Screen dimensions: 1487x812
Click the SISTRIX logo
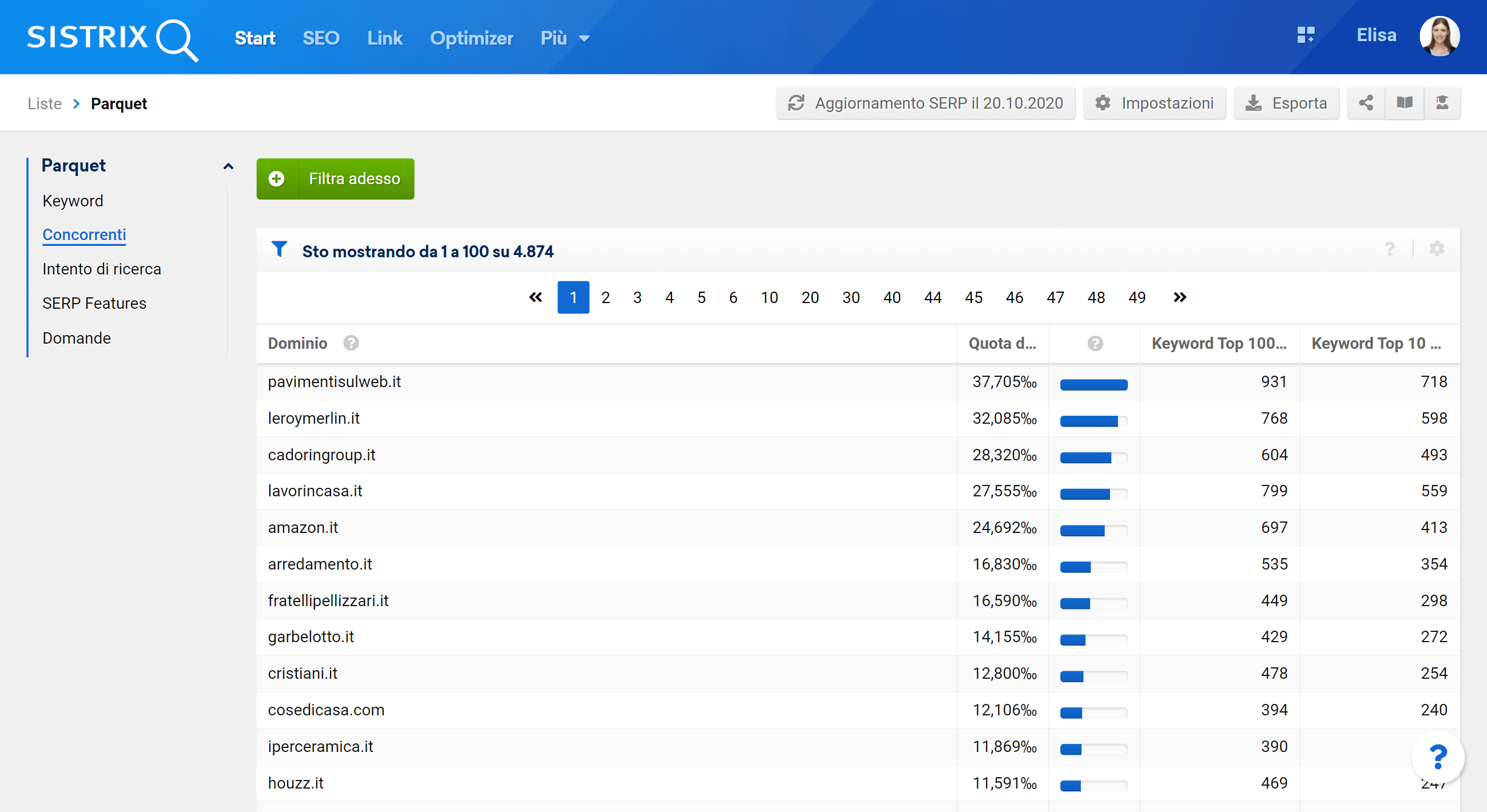tap(113, 39)
